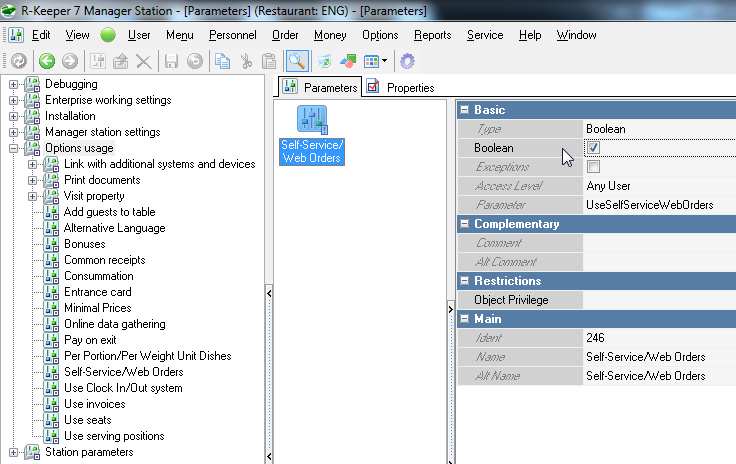The height and width of the screenshot is (464, 736).
Task: Collapse the Restrictions properties section
Action: point(464,281)
